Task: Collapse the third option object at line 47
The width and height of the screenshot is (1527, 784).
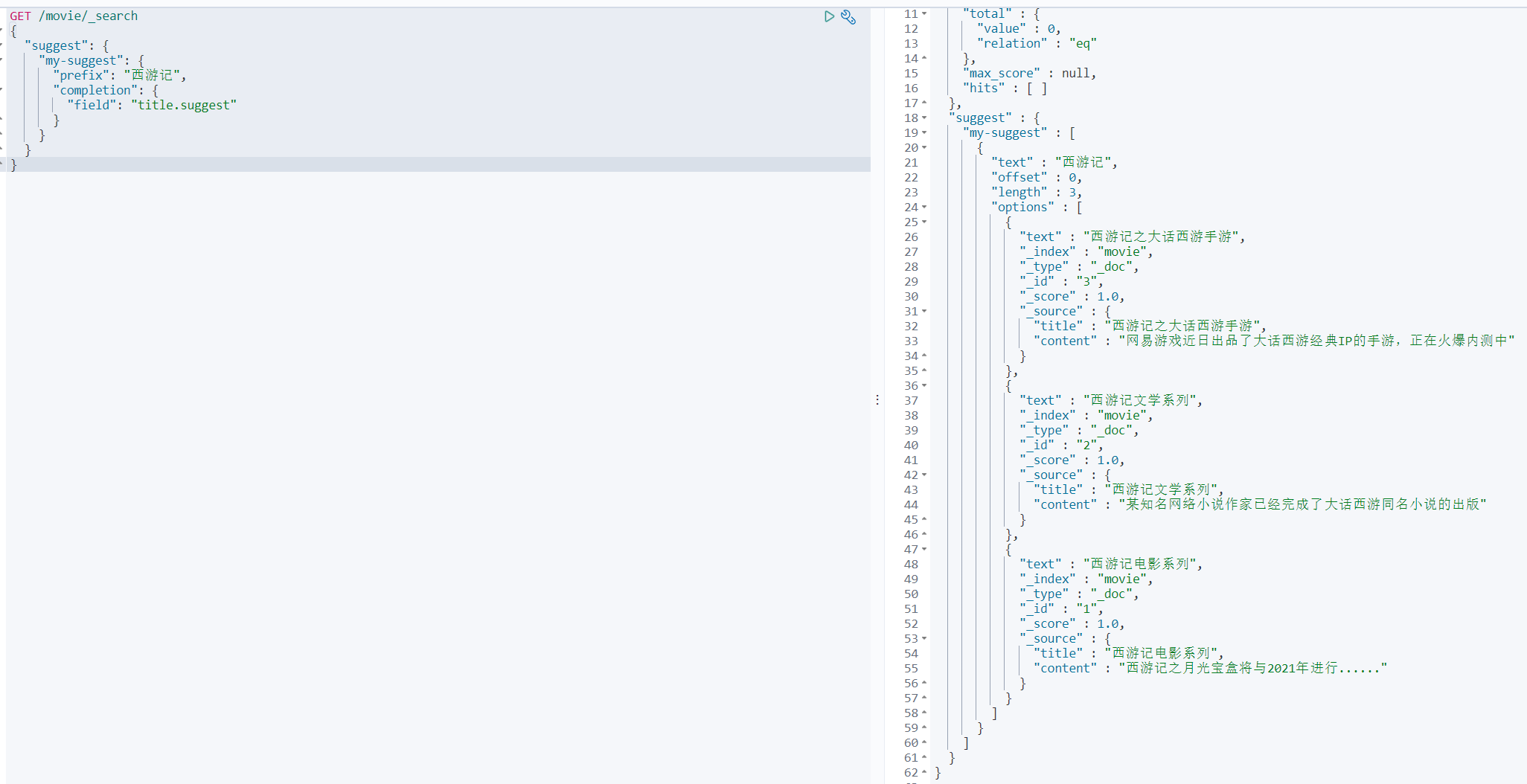Action: click(924, 549)
